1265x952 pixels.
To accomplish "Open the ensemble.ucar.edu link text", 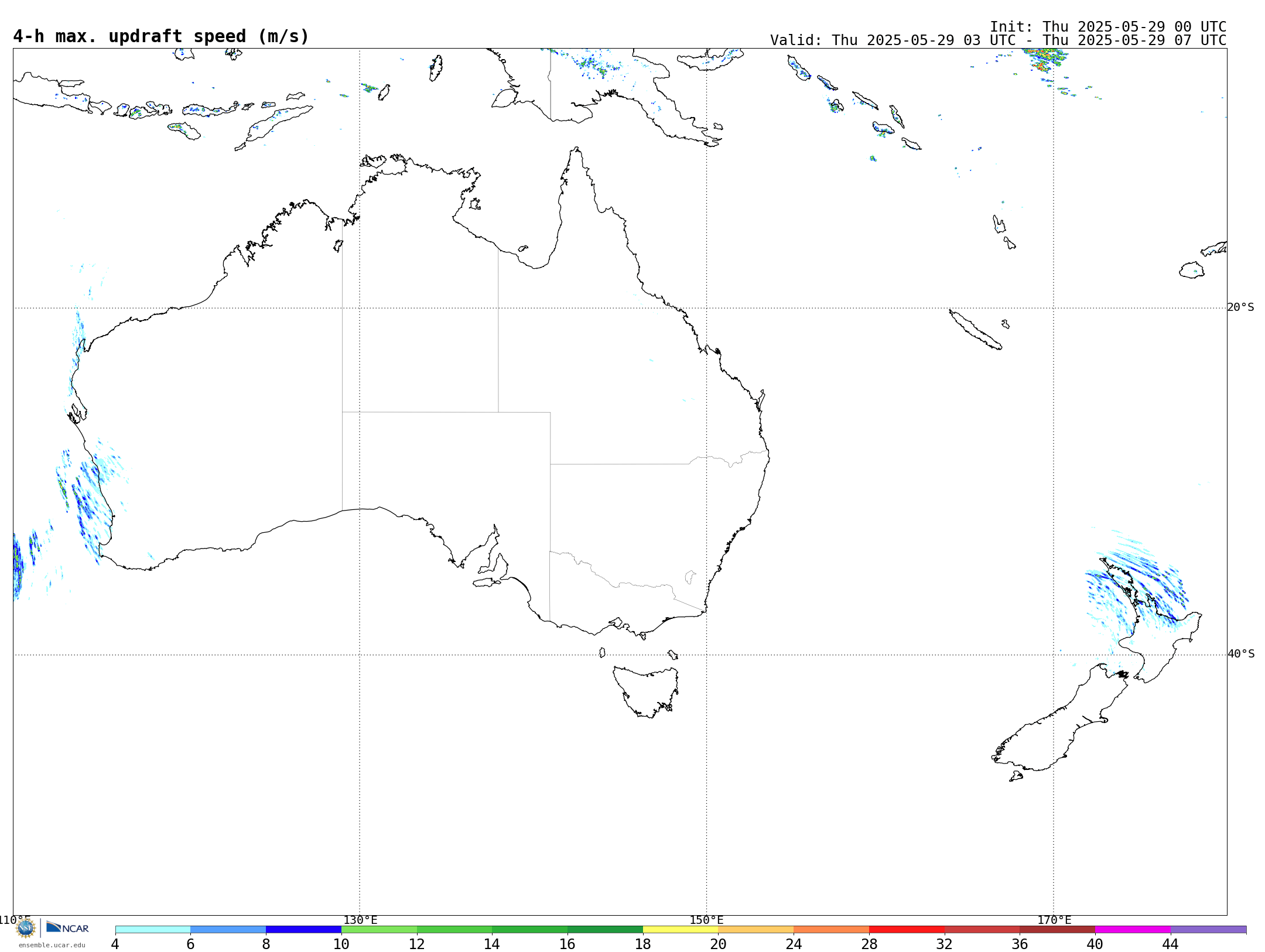I will [x=52, y=945].
